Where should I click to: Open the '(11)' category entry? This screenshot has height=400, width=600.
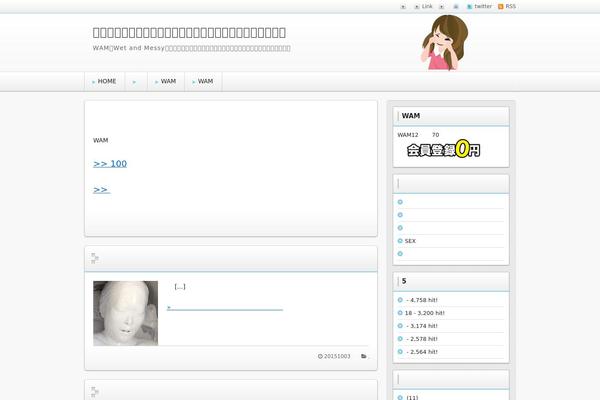[412, 398]
